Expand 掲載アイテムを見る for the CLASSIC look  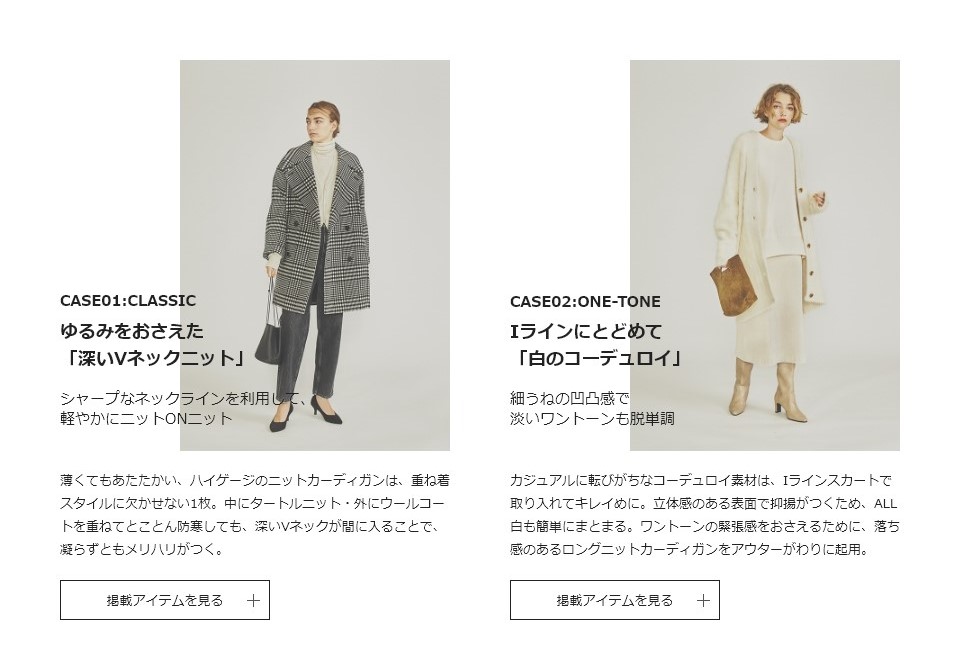pos(165,600)
